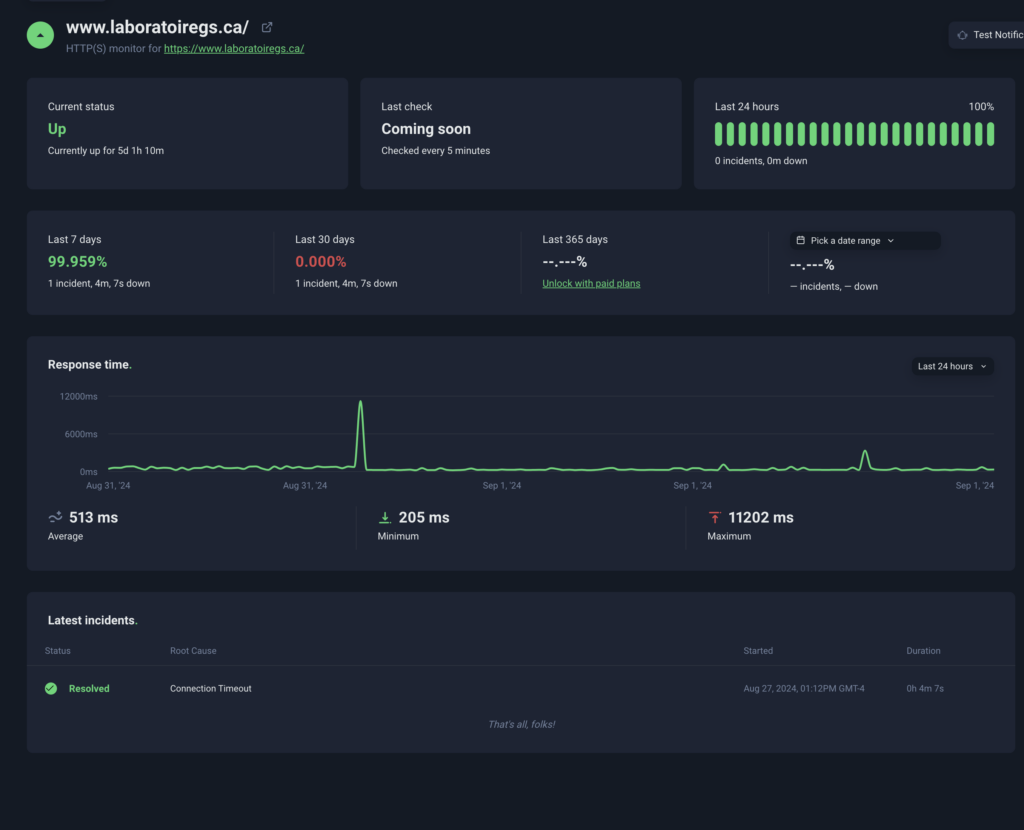1024x830 pixels.
Task: Click the Test Notification bell icon
Action: pyautogui.click(x=962, y=35)
